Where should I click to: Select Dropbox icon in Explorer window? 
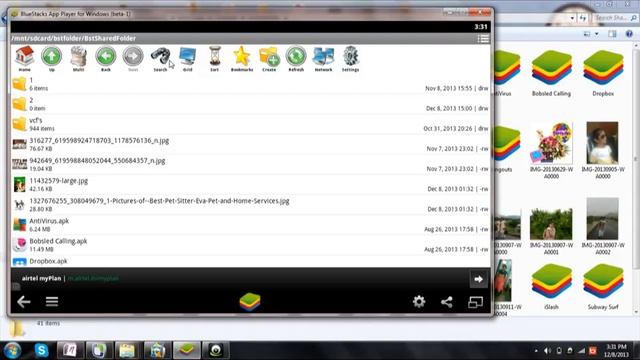pyautogui.click(x=603, y=73)
